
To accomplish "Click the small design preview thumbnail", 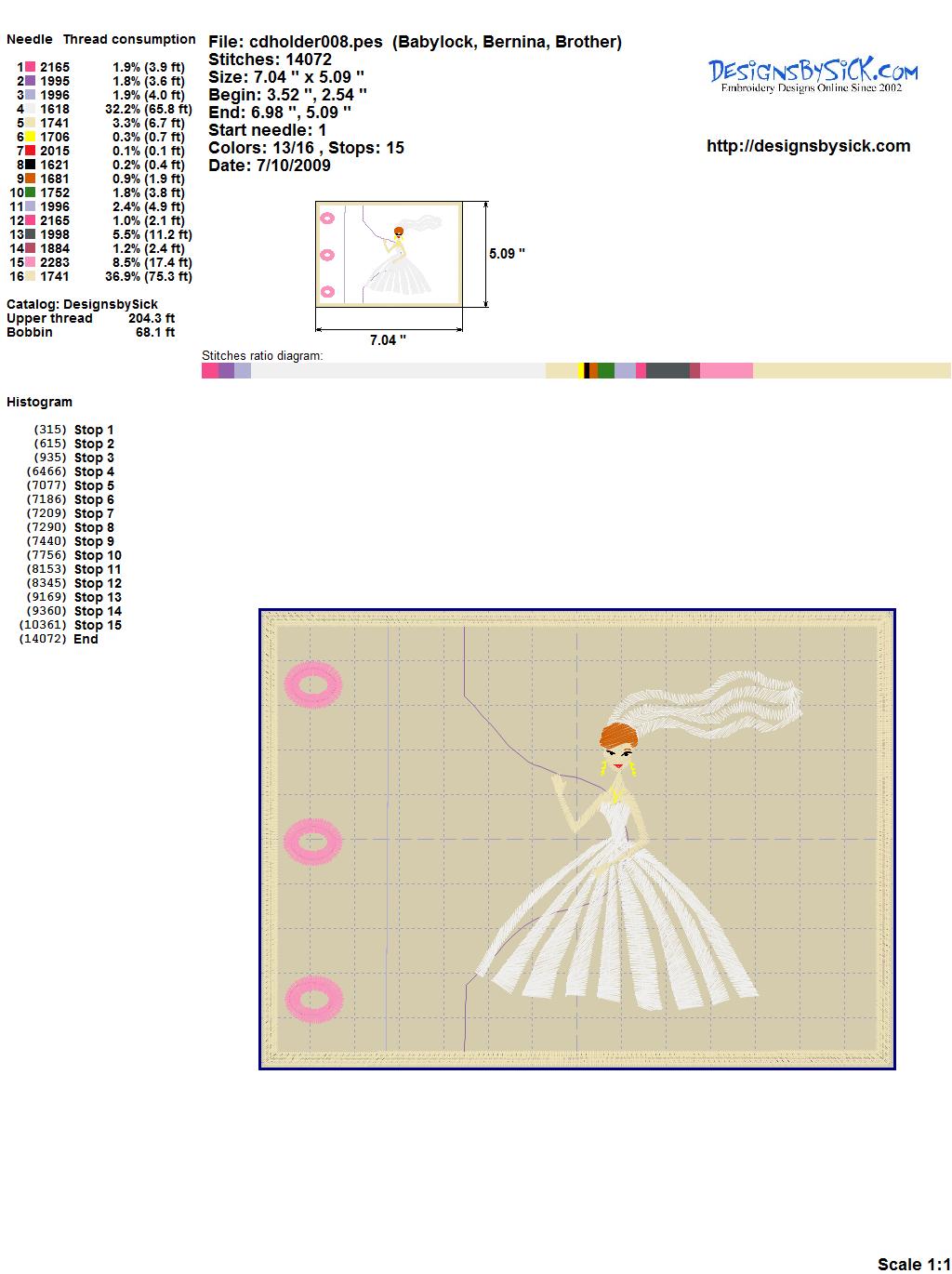I will [x=389, y=254].
